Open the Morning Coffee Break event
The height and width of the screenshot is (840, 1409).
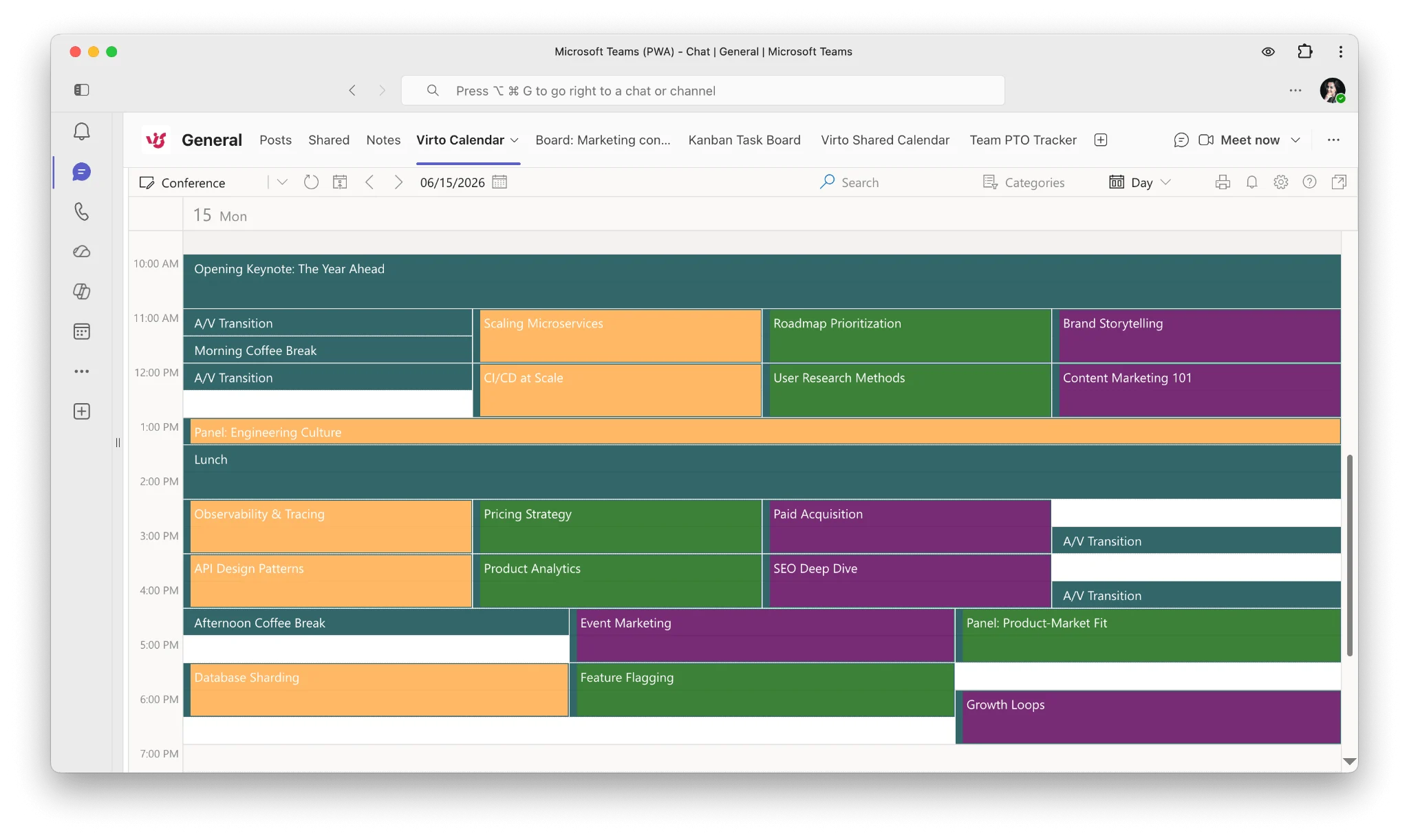tap(327, 349)
